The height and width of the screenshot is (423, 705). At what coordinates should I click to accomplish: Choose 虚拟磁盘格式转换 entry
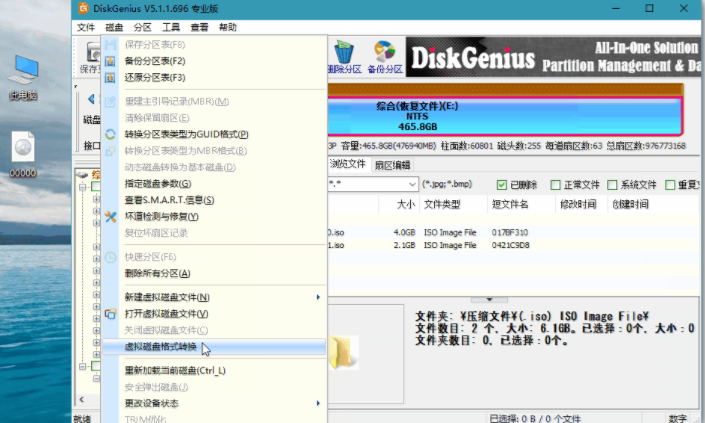click(214, 347)
